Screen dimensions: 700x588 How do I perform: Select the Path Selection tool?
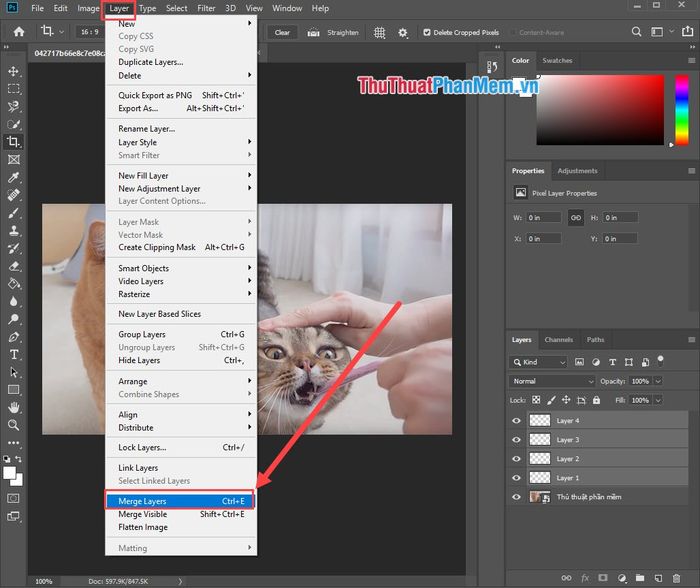click(13, 372)
